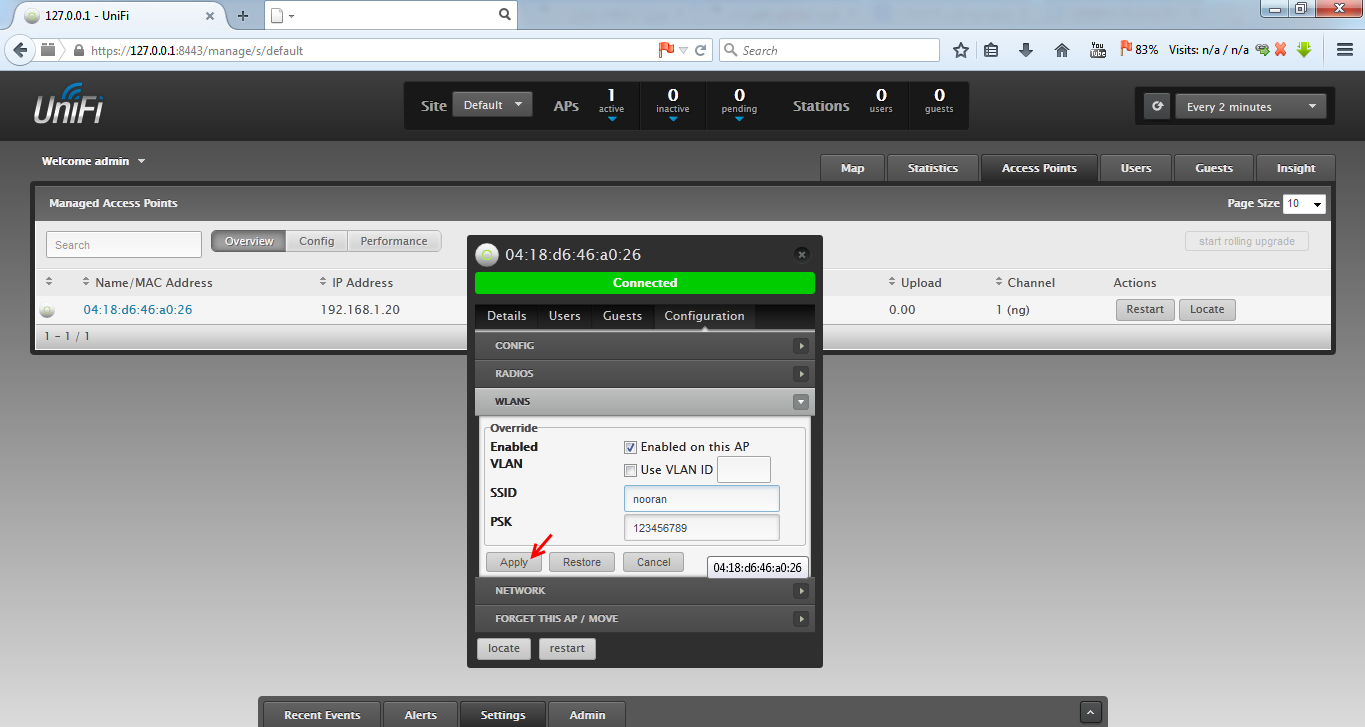
Task: Click the lowercase restart button in the dialog
Action: pos(567,649)
